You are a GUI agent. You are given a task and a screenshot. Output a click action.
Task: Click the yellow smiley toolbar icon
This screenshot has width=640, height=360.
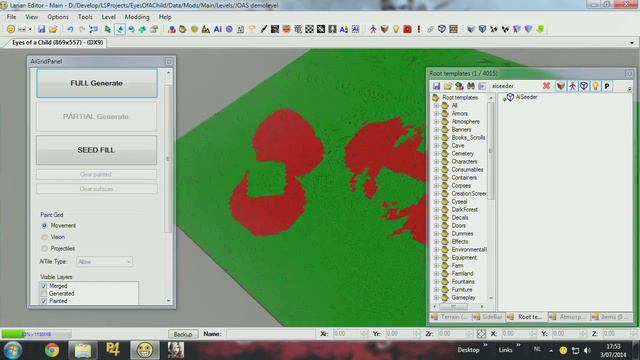pyautogui.click(x=11, y=29)
